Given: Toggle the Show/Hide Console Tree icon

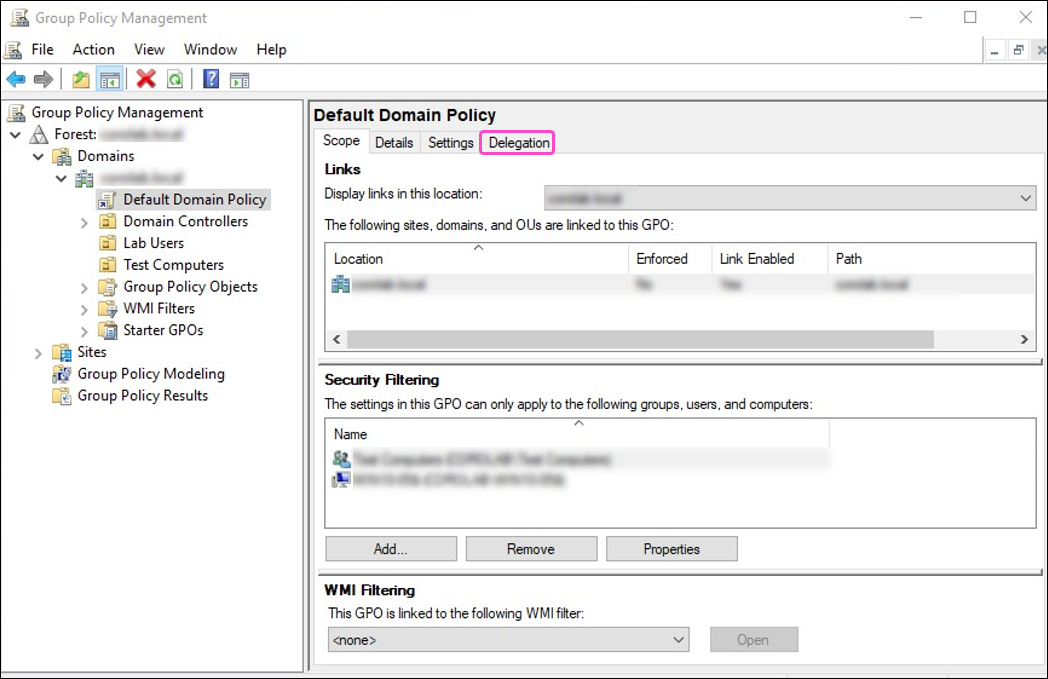Looking at the screenshot, I should 109,79.
